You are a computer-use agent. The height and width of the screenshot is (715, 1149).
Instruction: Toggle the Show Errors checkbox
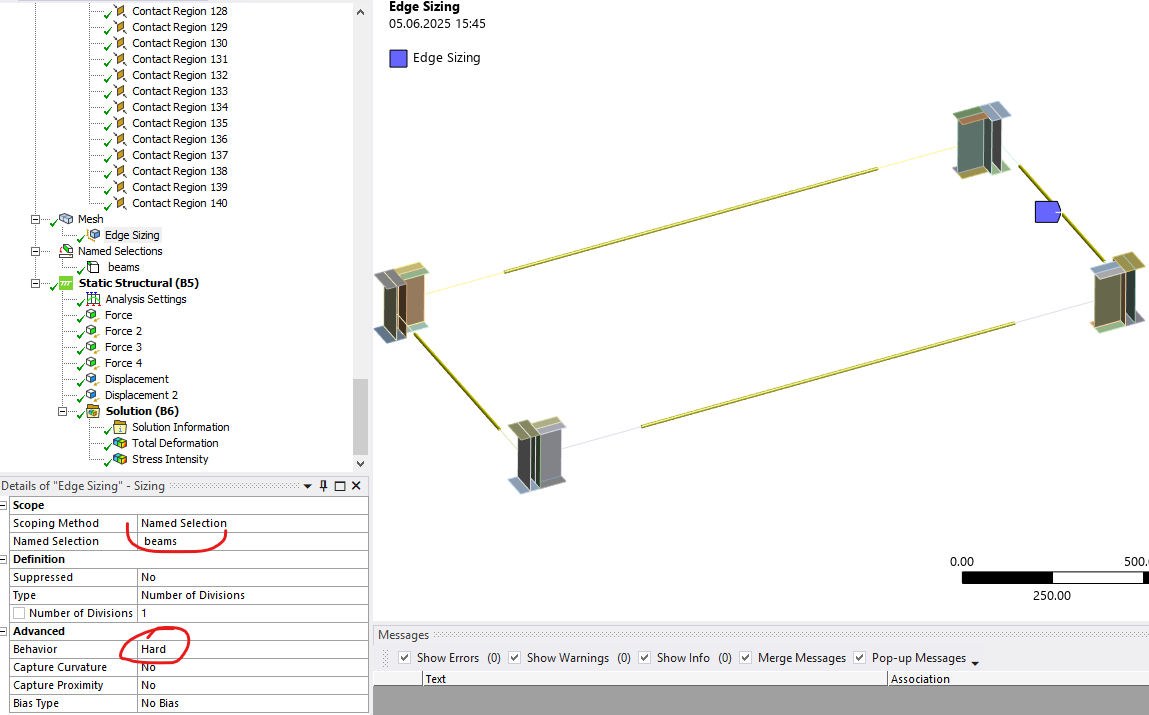coord(404,658)
